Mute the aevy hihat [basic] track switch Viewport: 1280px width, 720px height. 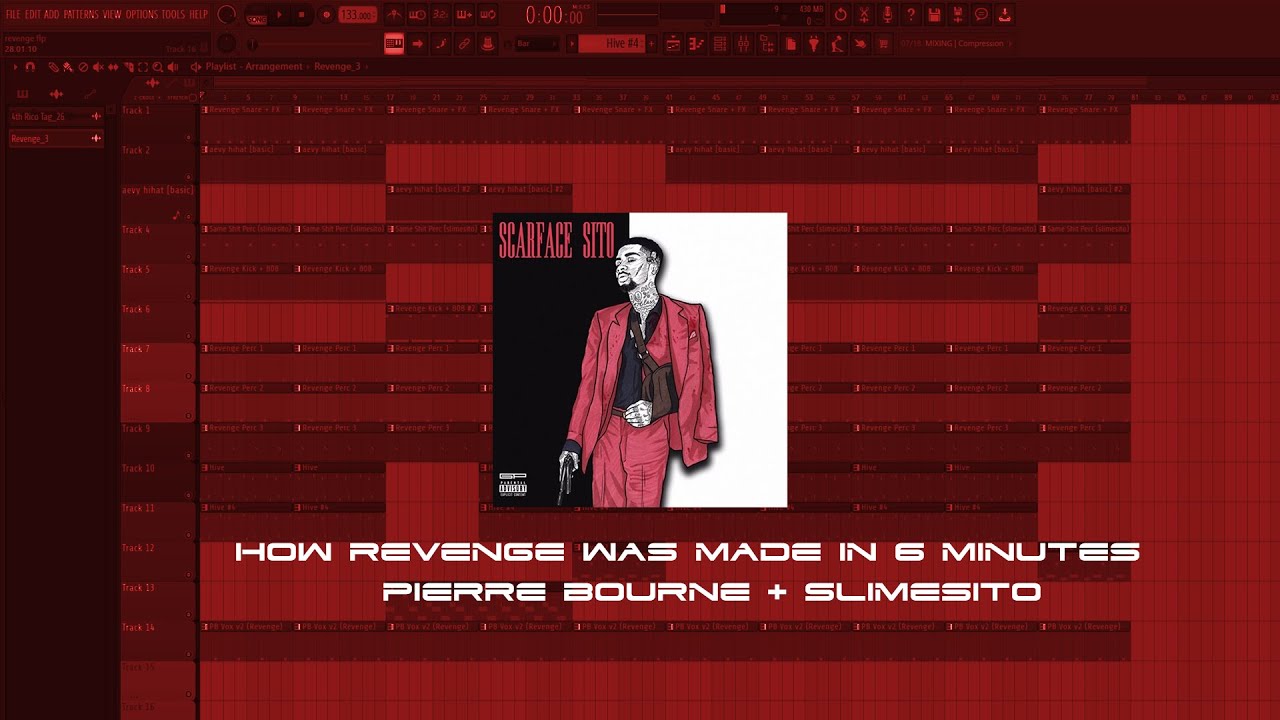[188, 216]
